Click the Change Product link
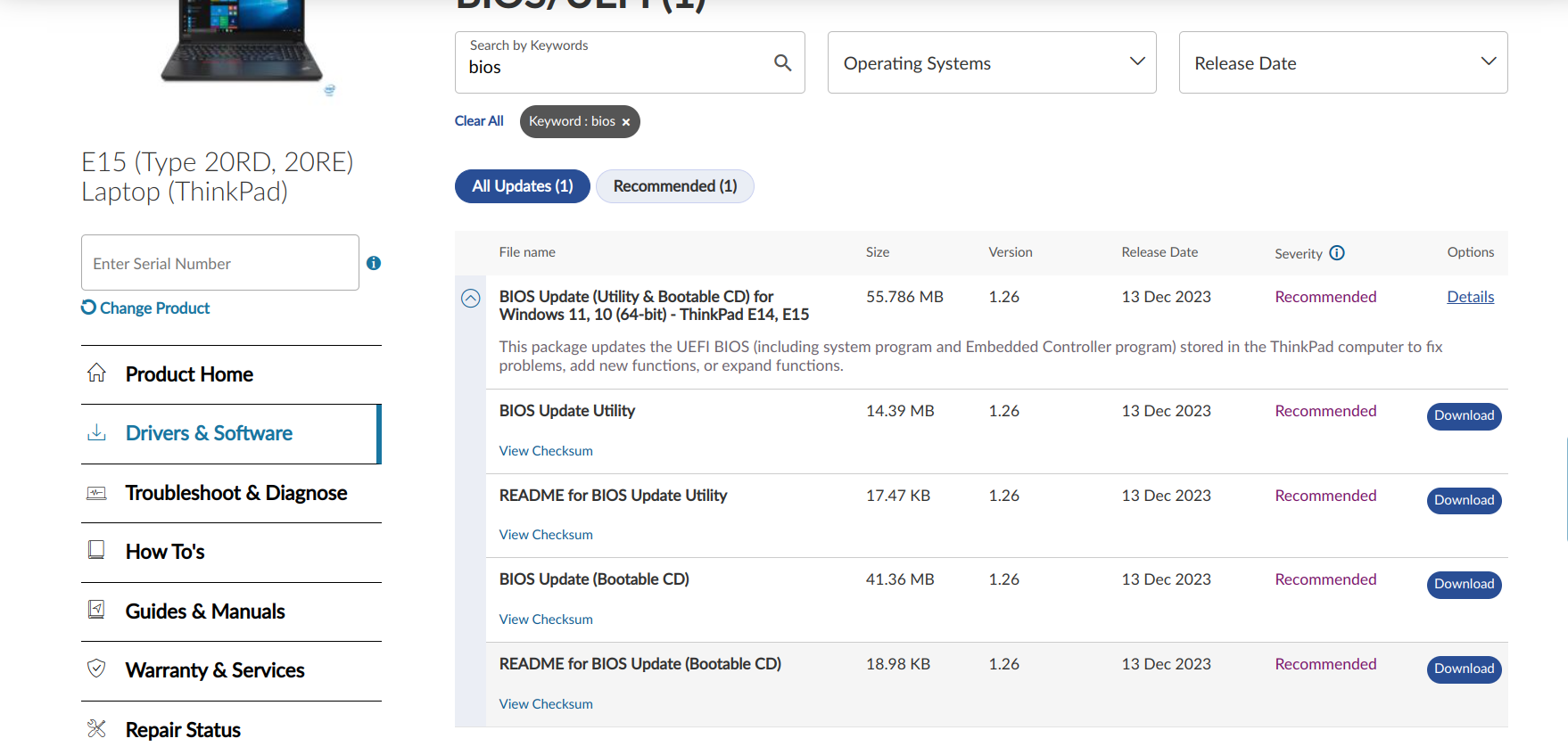 pos(154,308)
